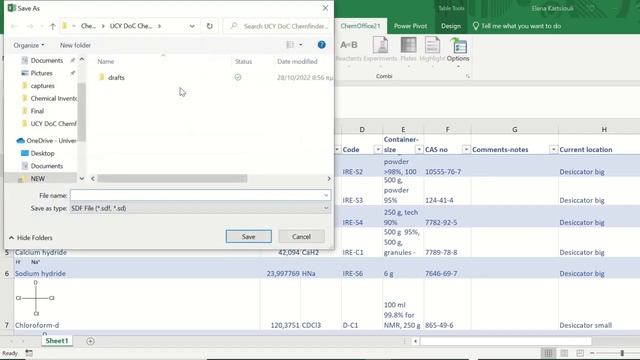Open pinned Documents in quick access

point(47,60)
